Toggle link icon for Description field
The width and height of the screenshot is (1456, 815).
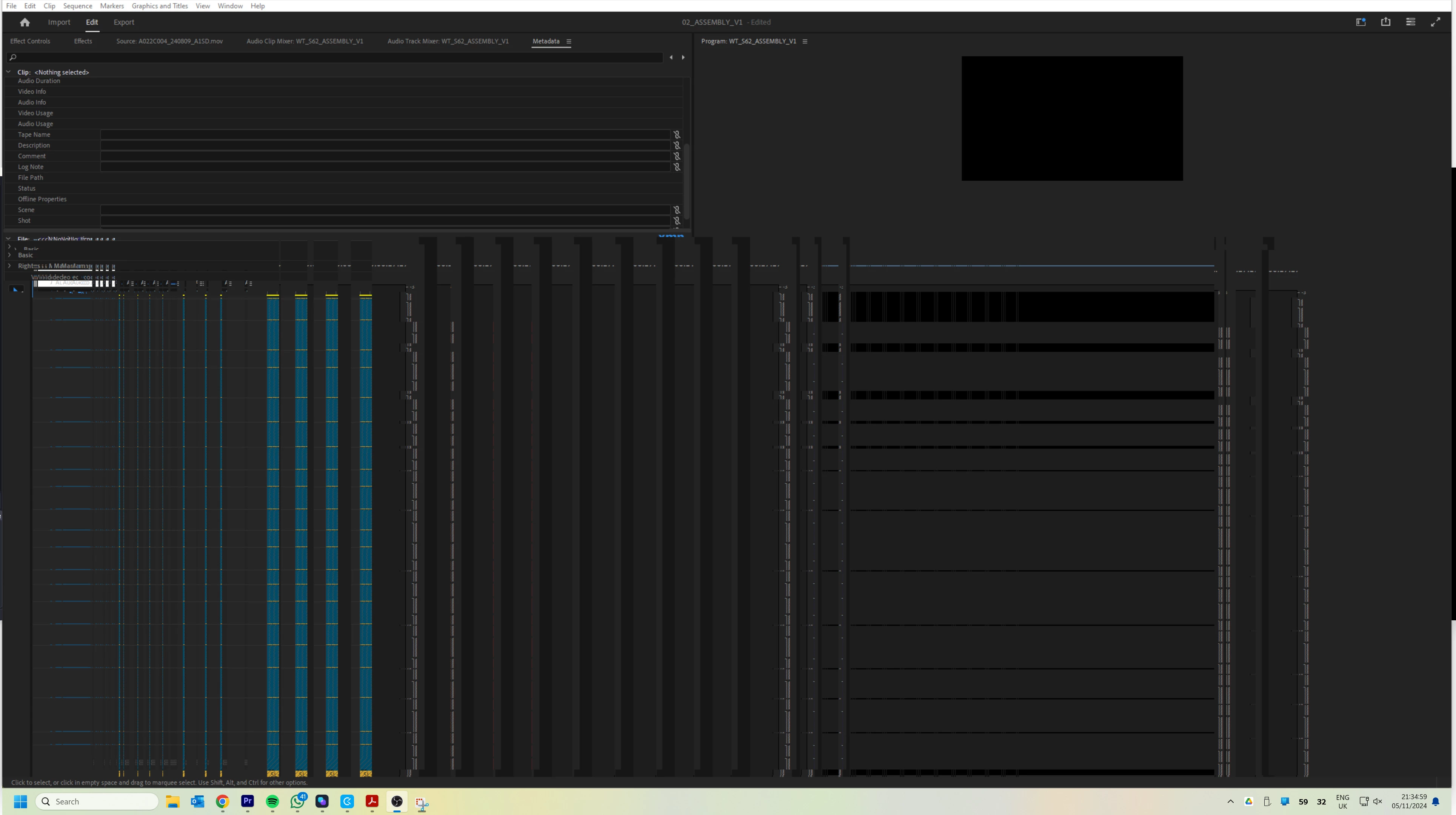pos(677,145)
